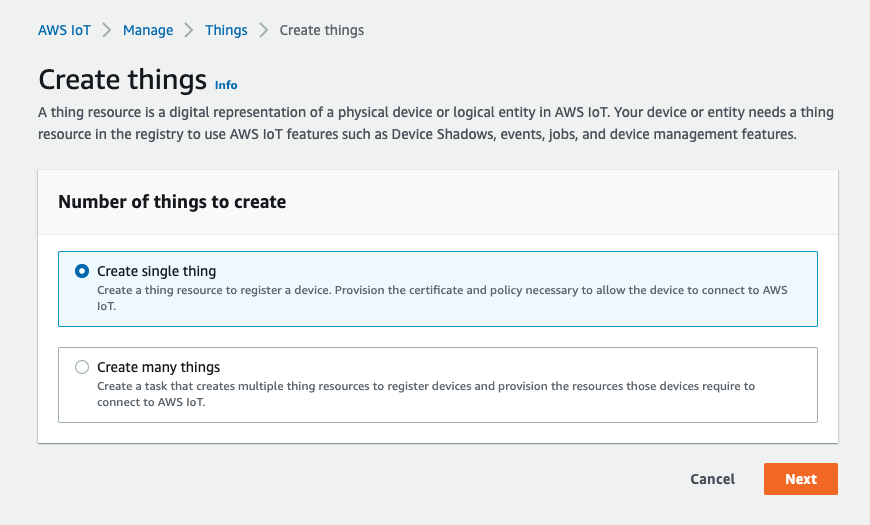
Task: Click the chevron after Manage breadcrumb
Action: tap(189, 30)
